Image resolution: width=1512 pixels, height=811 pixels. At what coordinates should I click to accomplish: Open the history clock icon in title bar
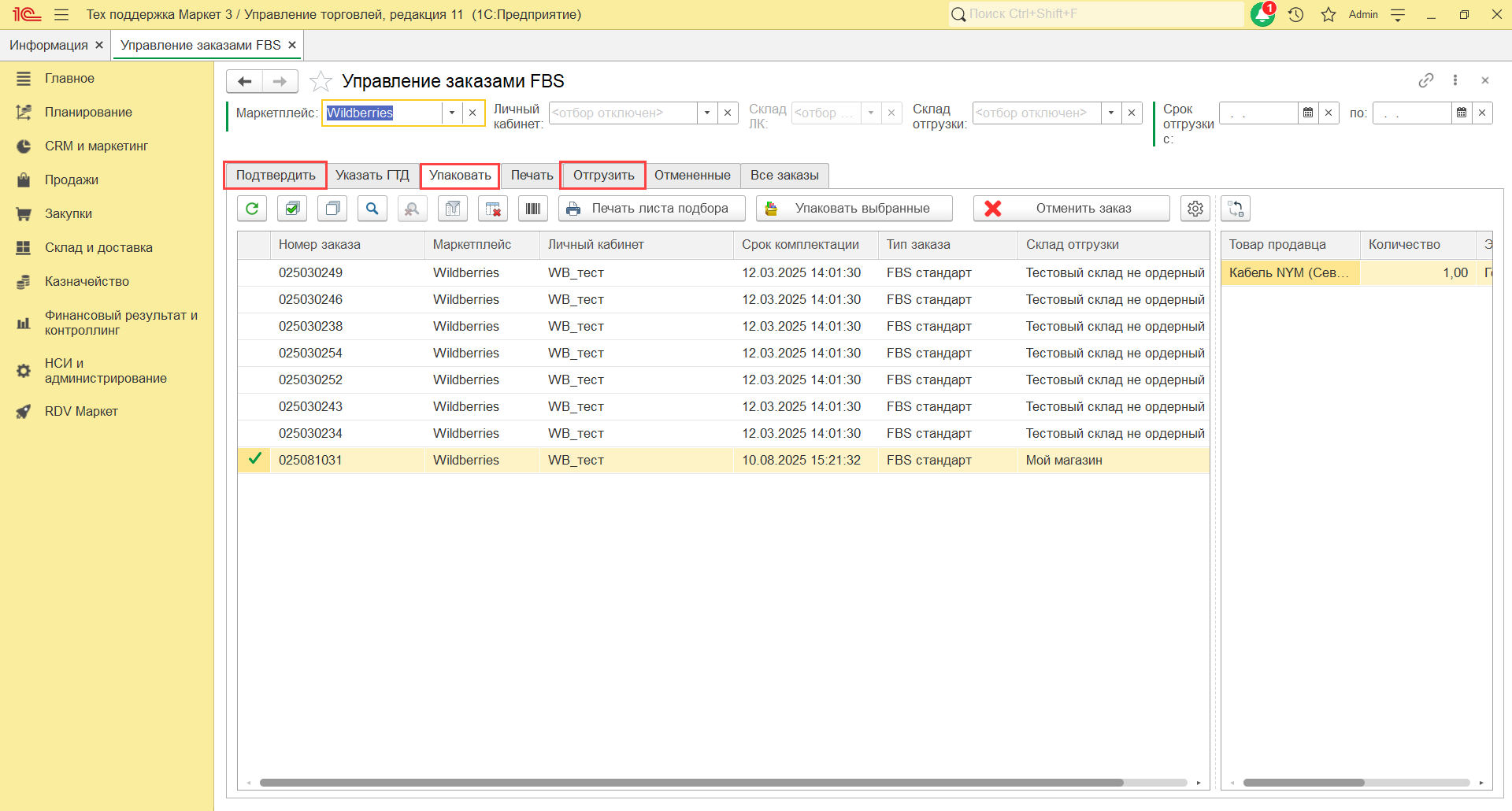[1296, 14]
